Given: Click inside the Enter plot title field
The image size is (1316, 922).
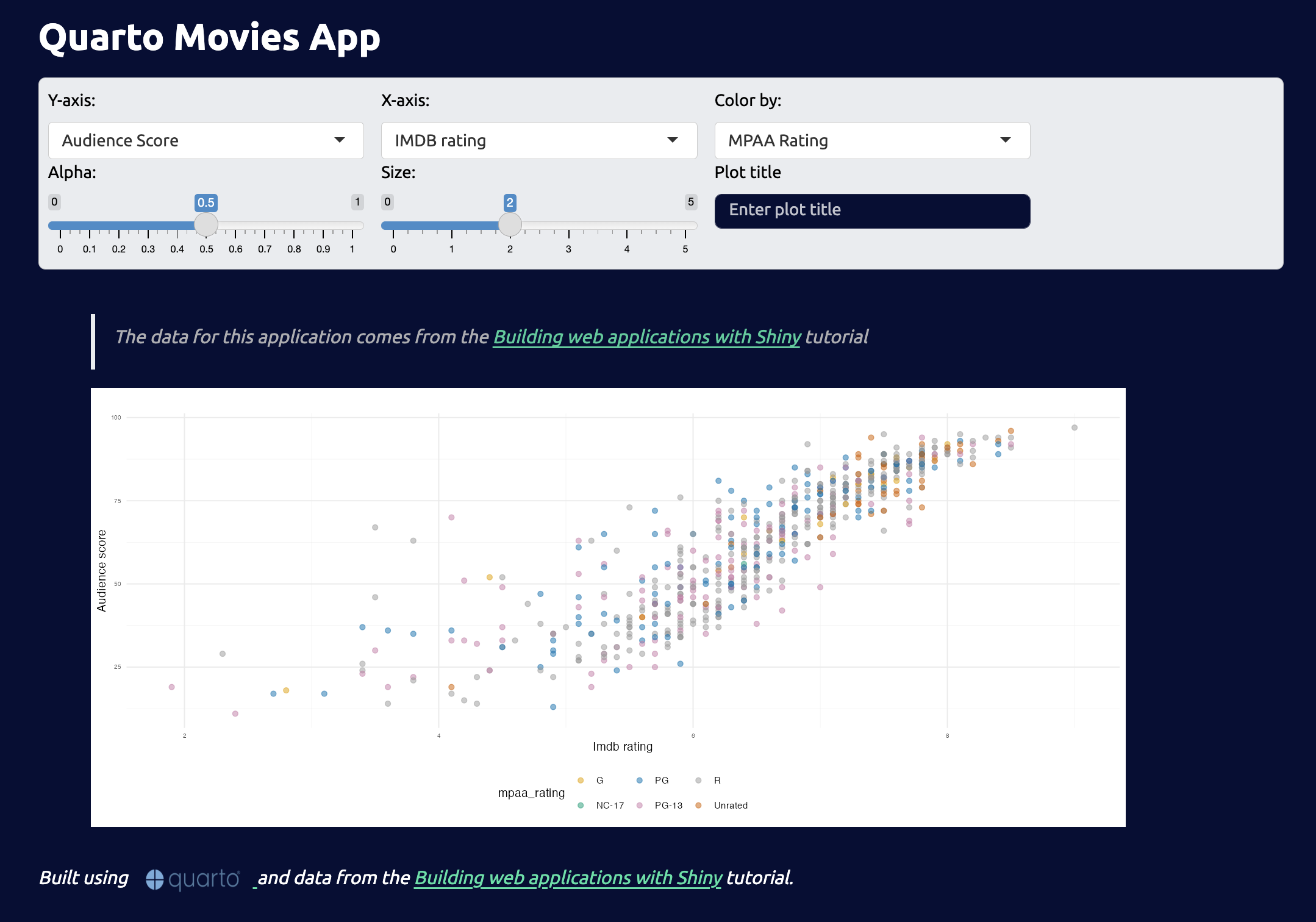Looking at the screenshot, I should 871,210.
